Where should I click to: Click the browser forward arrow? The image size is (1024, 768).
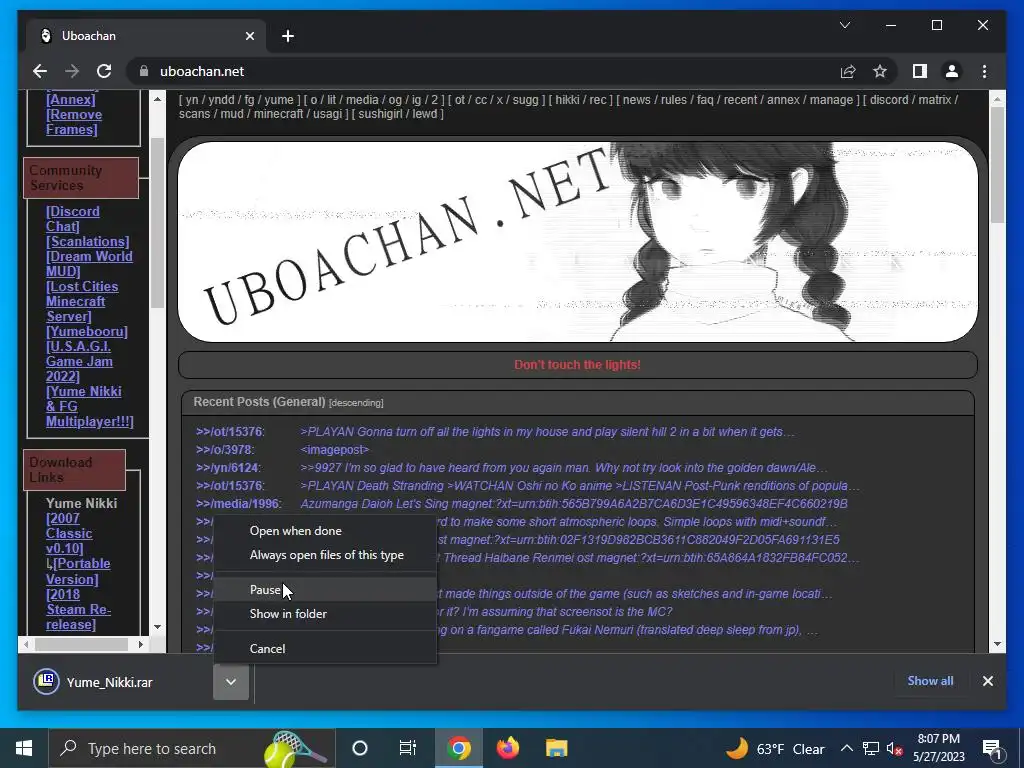point(72,71)
